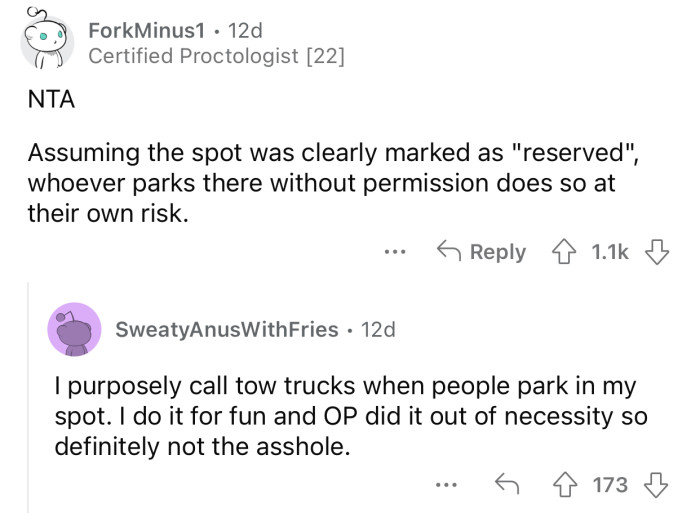Click the 12d timestamp on SweatyAnusWithFries' reply
Viewport: 700px width, 513px height.
(x=377, y=329)
